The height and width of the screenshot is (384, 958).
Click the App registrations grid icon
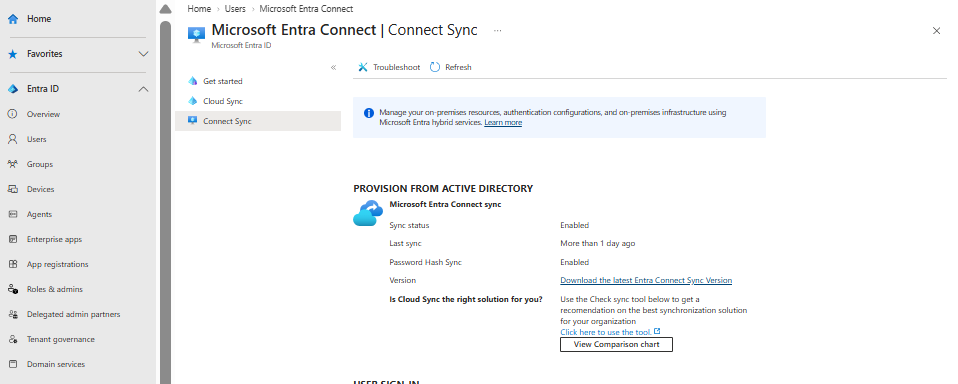click(x=13, y=264)
